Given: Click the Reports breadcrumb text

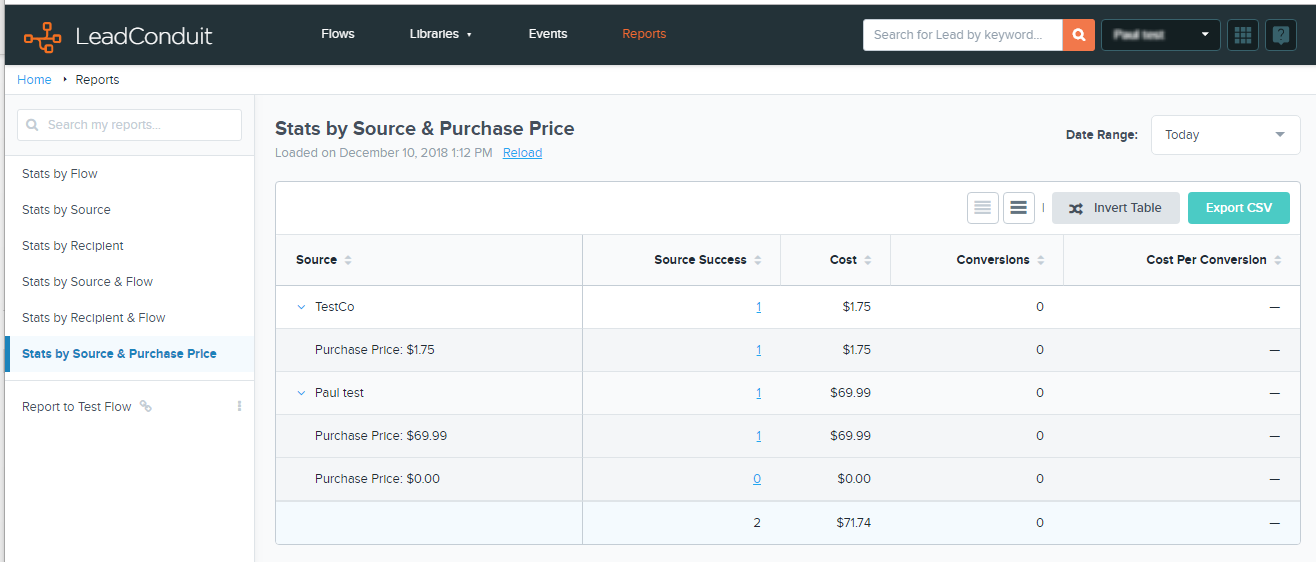Looking at the screenshot, I should [97, 80].
